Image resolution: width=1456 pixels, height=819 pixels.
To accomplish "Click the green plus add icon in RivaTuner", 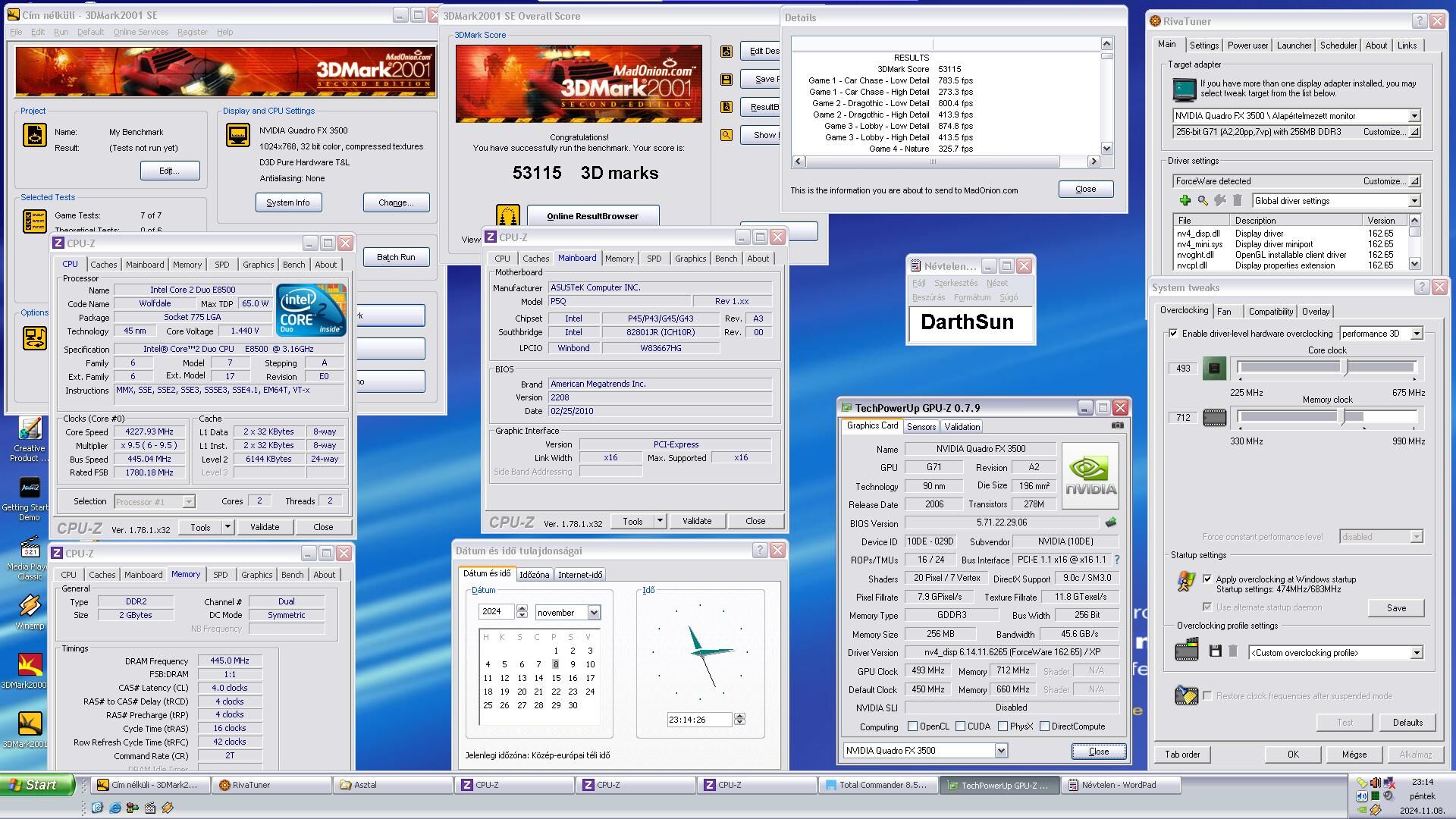I will (1185, 201).
